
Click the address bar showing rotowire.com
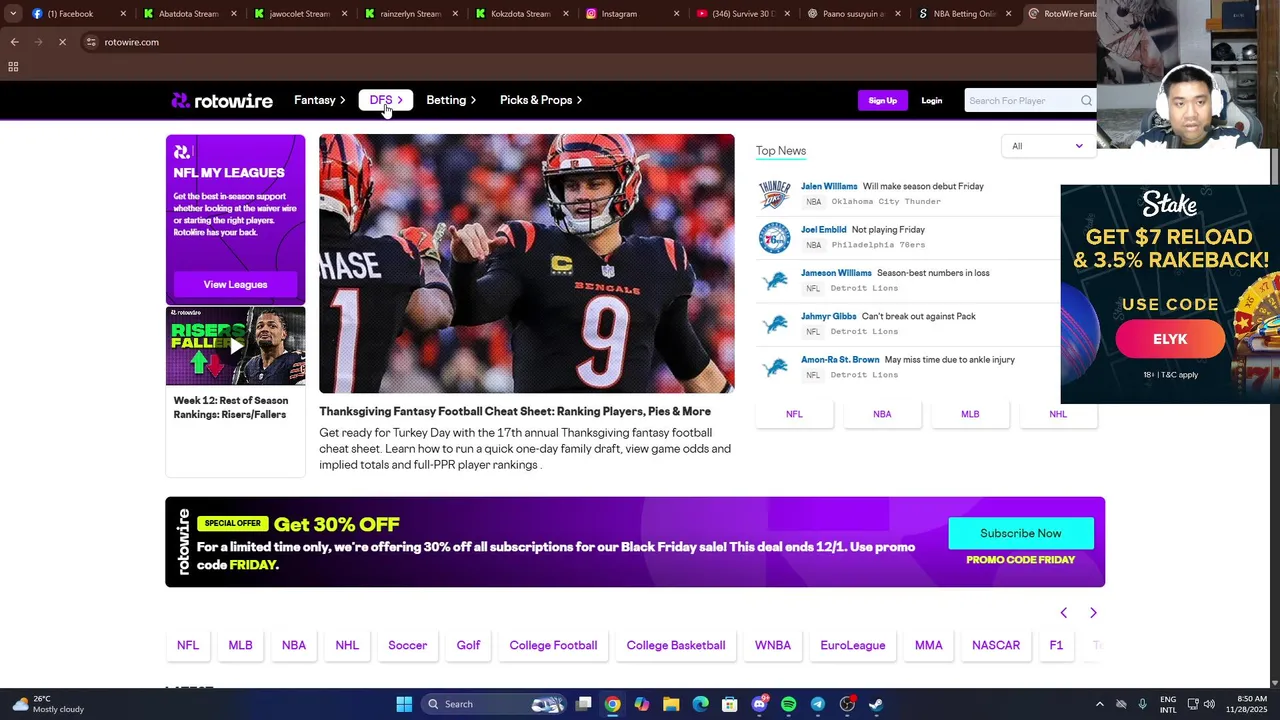[590, 42]
